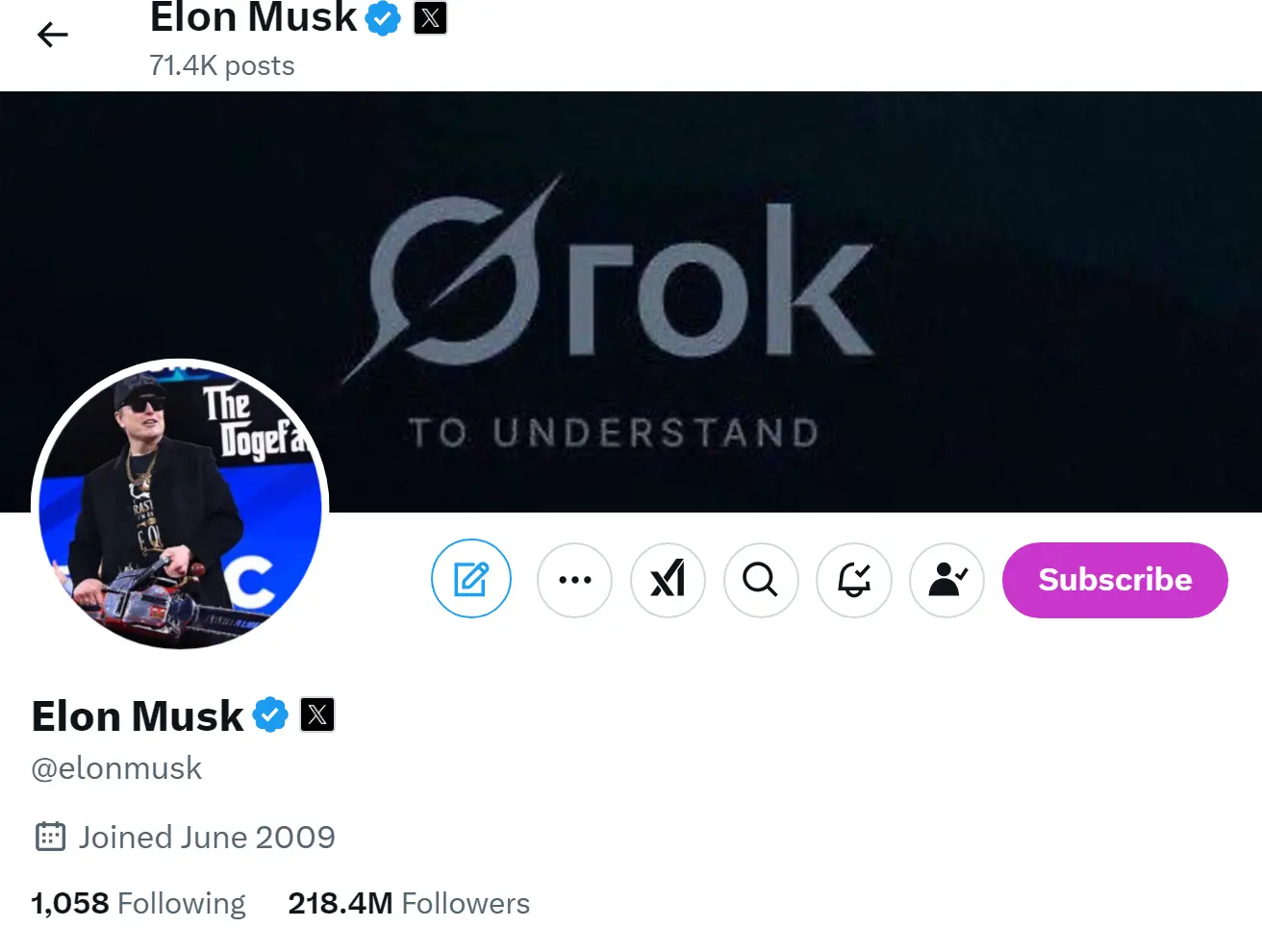Click the @elonmusk handle text

(x=116, y=769)
